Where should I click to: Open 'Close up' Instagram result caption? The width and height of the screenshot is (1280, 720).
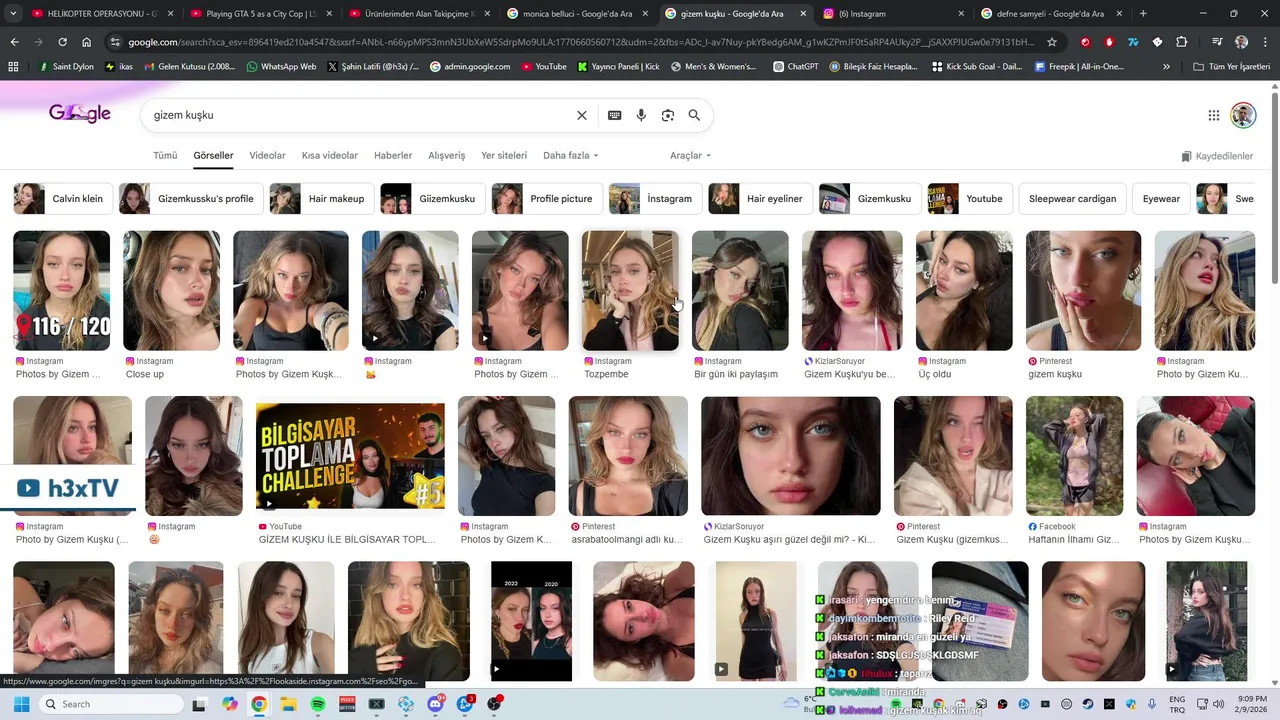tap(145, 374)
